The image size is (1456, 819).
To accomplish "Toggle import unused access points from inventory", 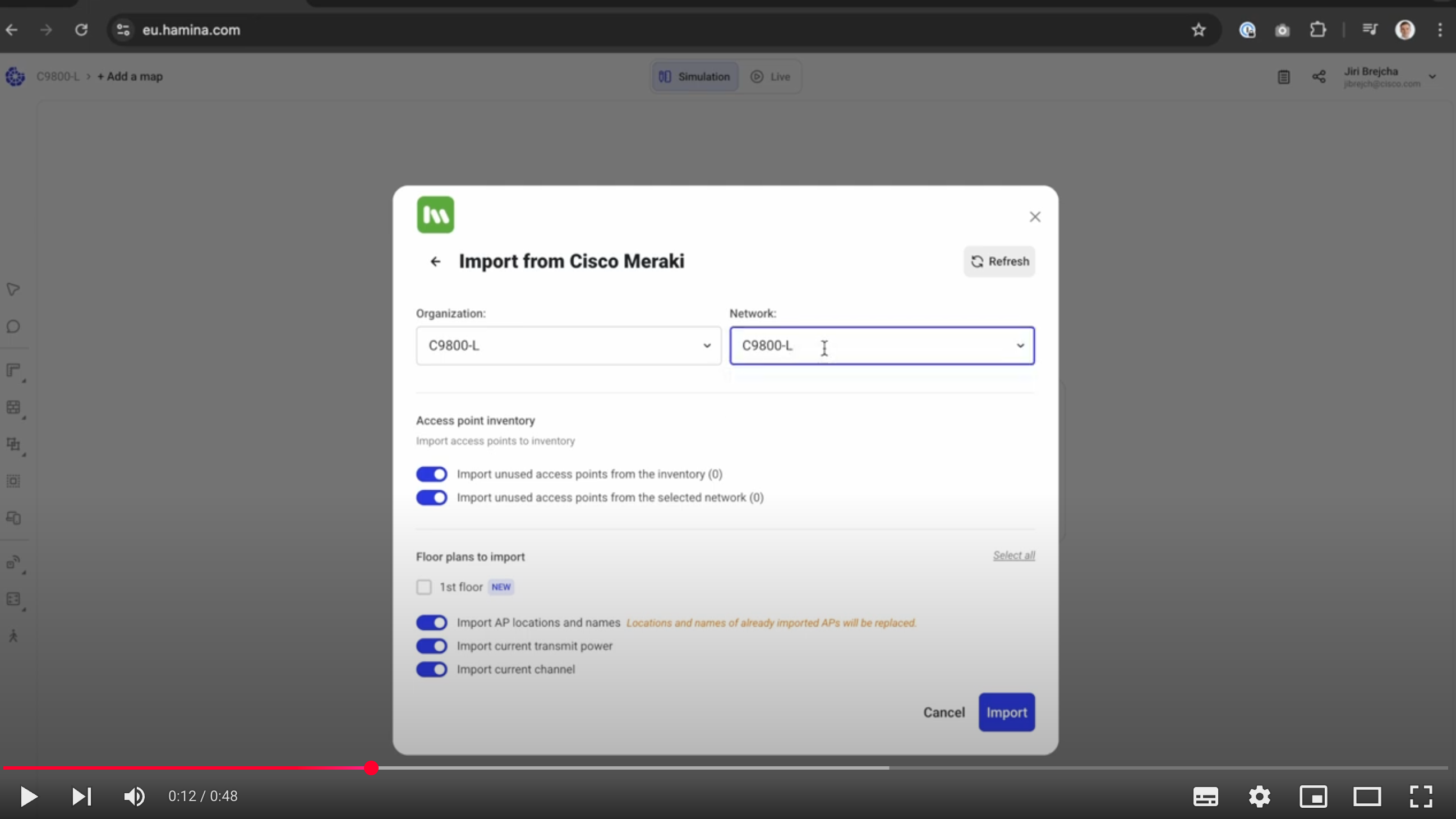I will [432, 474].
